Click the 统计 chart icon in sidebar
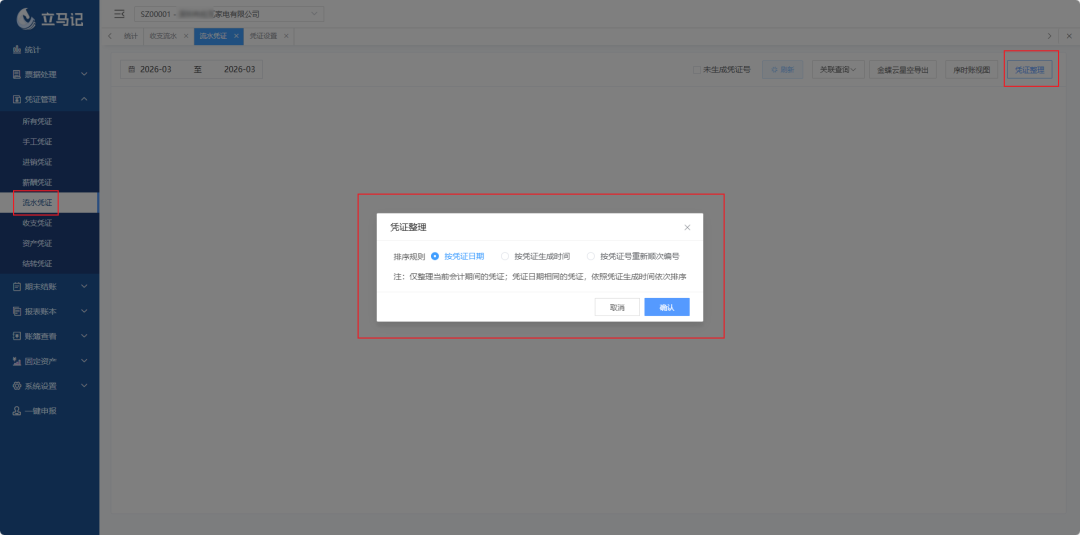 16,49
